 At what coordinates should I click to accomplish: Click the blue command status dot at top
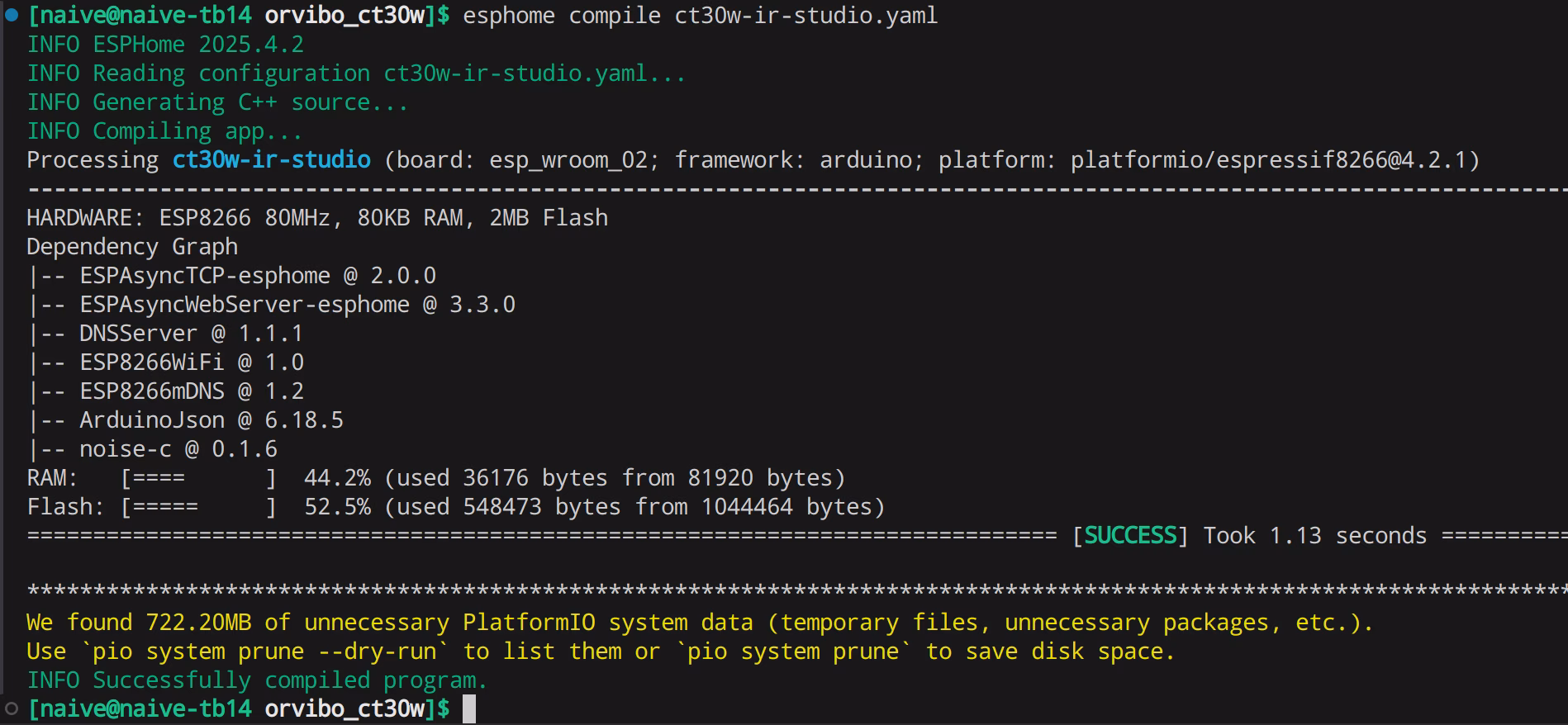pos(12,15)
